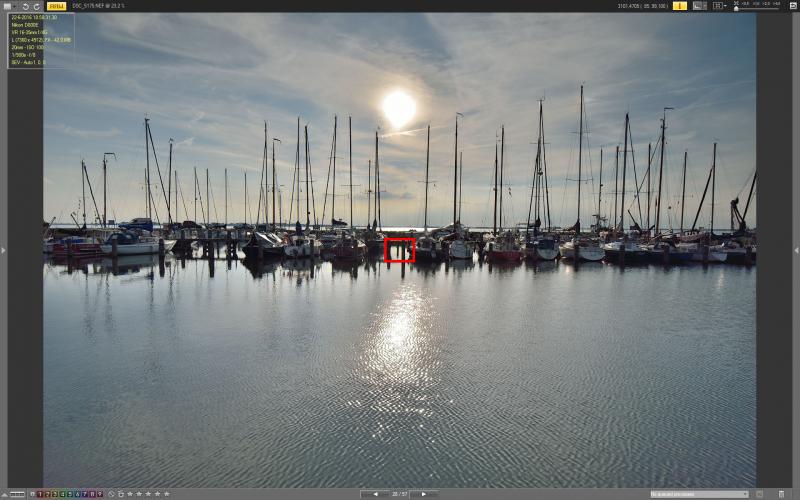Open the grid view layout icon

coord(718,6)
